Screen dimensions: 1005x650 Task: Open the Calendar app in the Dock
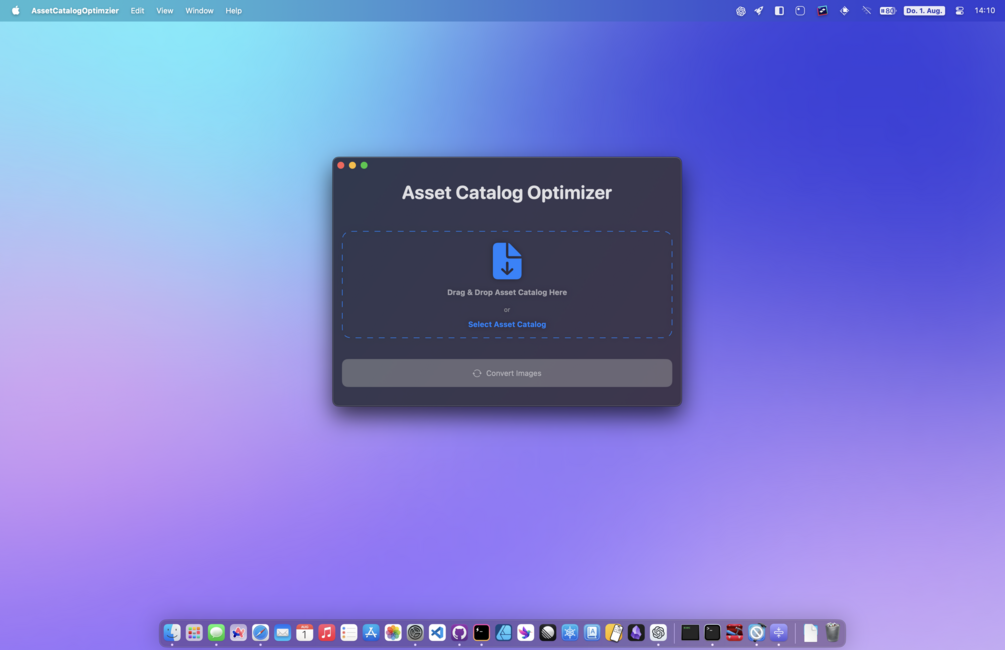[304, 632]
